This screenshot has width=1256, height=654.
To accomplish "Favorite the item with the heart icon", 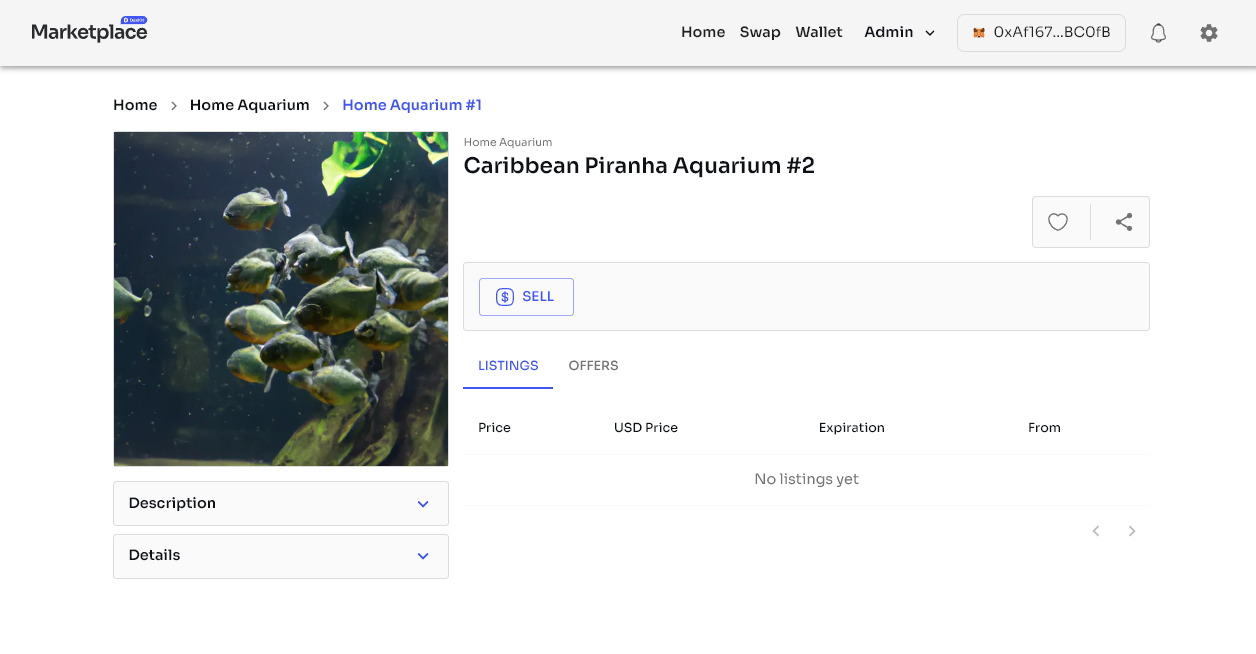I will pos(1058,222).
